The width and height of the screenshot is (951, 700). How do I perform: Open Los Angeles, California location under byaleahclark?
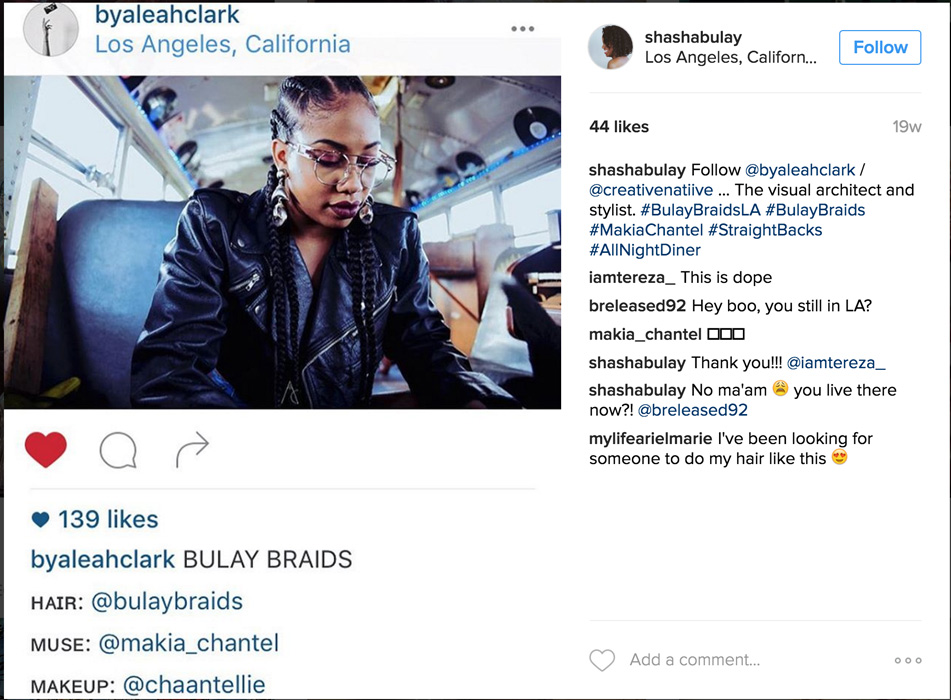click(223, 44)
